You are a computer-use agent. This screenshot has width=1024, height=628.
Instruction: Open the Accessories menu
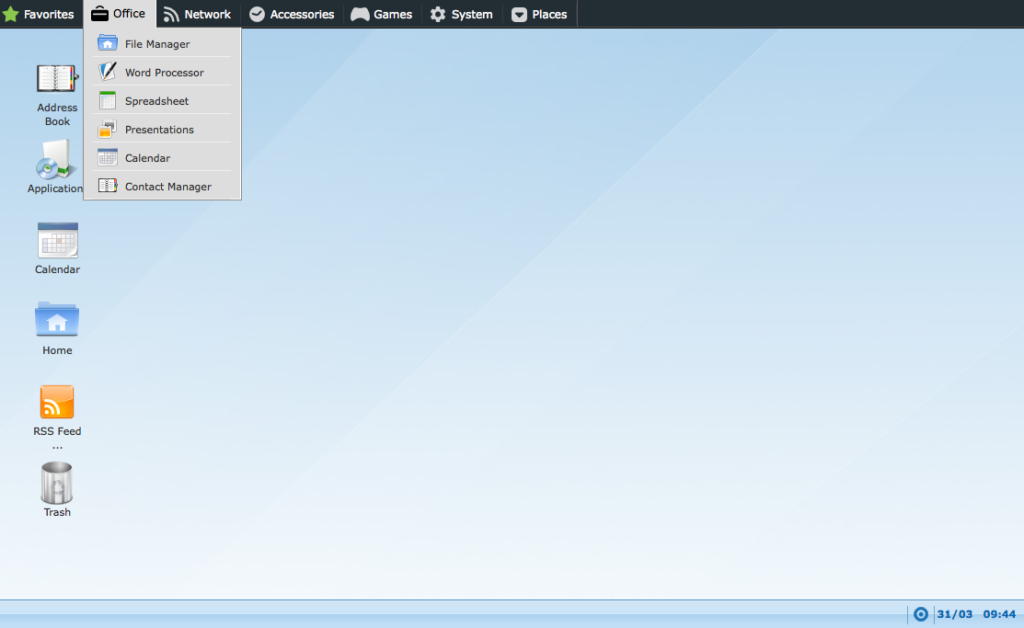click(x=292, y=14)
